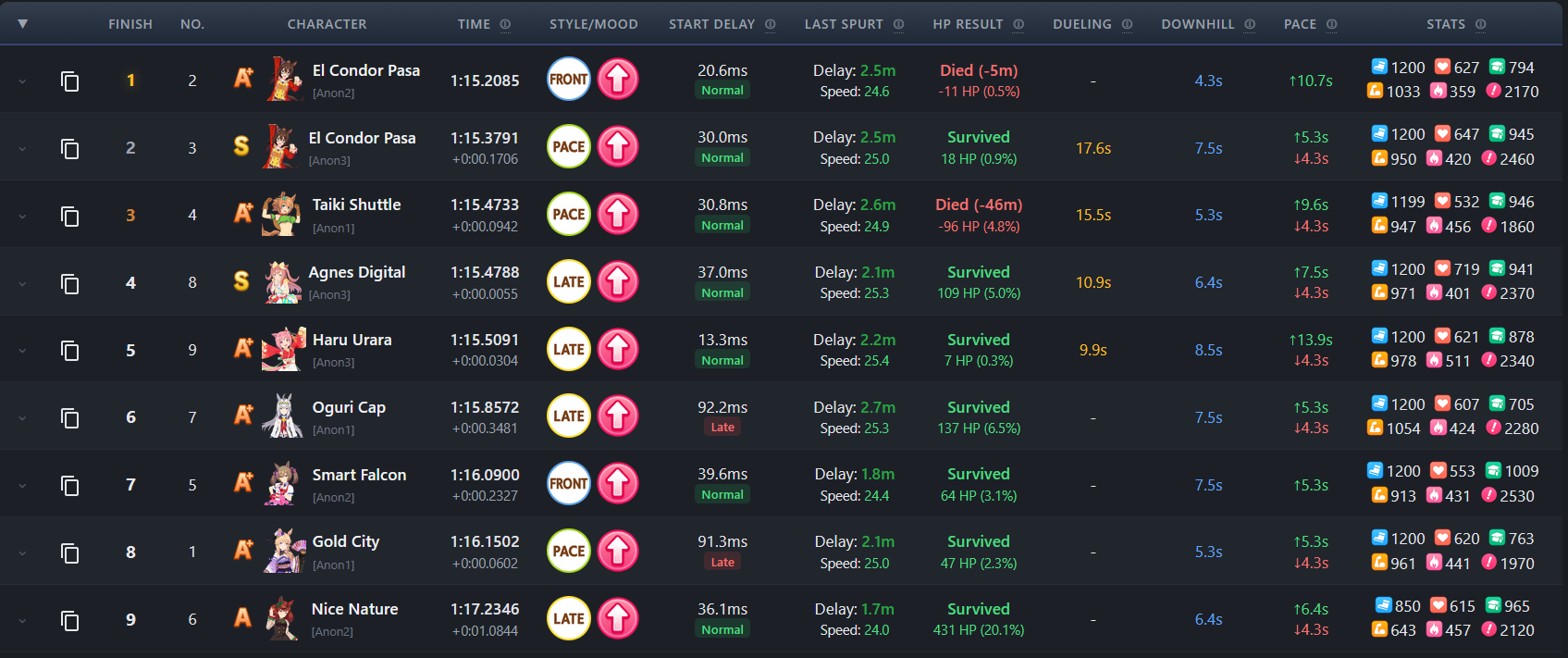
Task: Click the PACE style badge for Taiki Shuttle
Action: (x=569, y=214)
